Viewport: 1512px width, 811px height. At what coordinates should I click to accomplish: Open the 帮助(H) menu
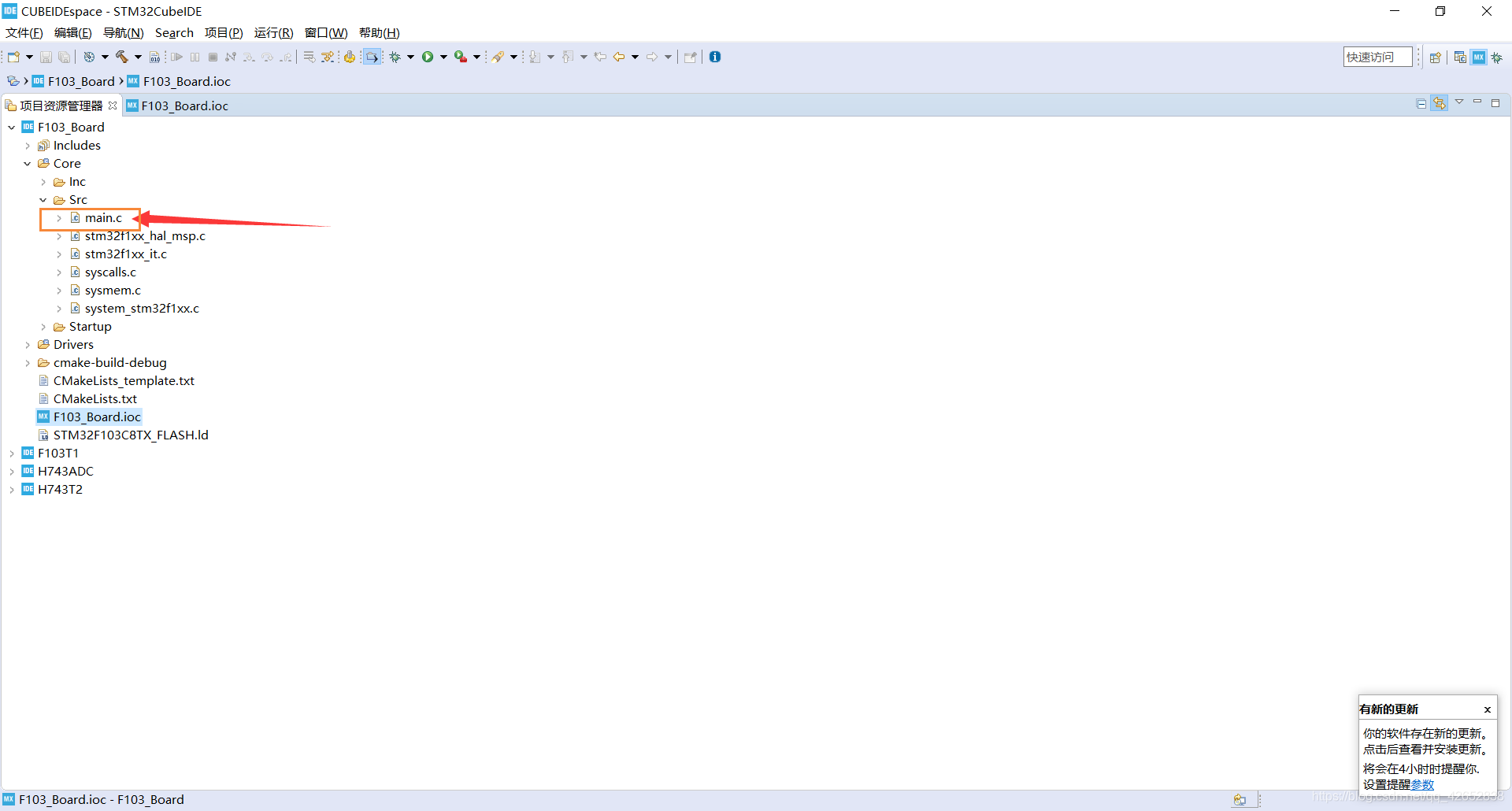pyautogui.click(x=380, y=33)
